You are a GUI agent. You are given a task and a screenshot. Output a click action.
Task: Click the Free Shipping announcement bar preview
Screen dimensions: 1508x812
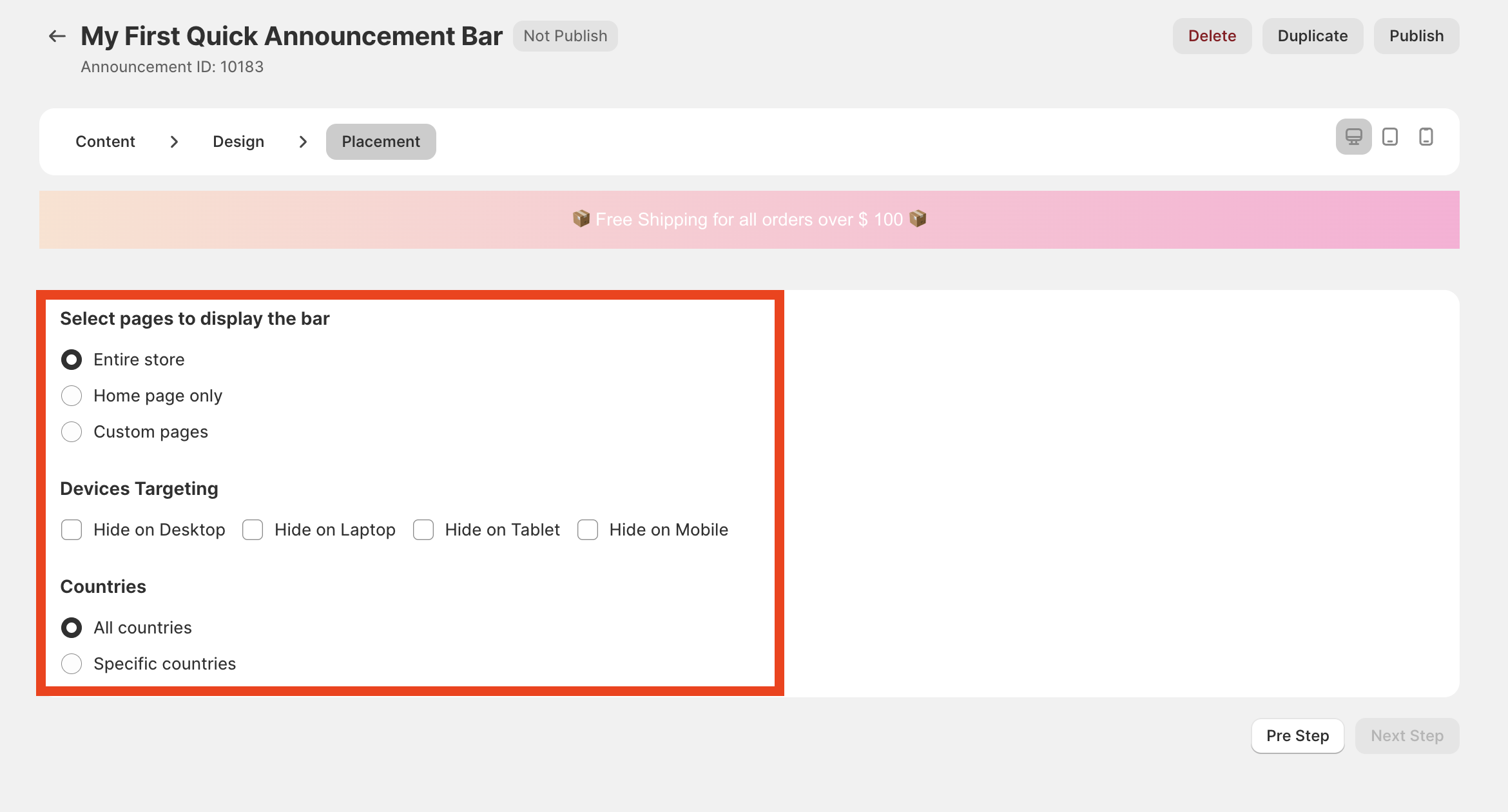[x=749, y=220]
